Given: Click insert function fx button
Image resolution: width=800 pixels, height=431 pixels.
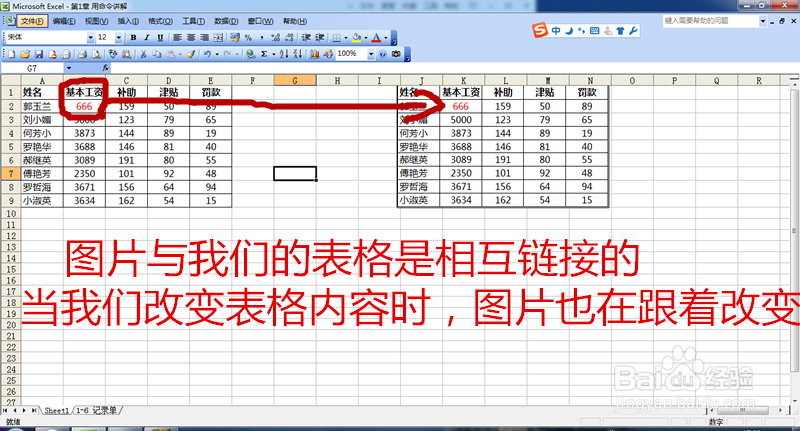Looking at the screenshot, I should click(x=106, y=68).
